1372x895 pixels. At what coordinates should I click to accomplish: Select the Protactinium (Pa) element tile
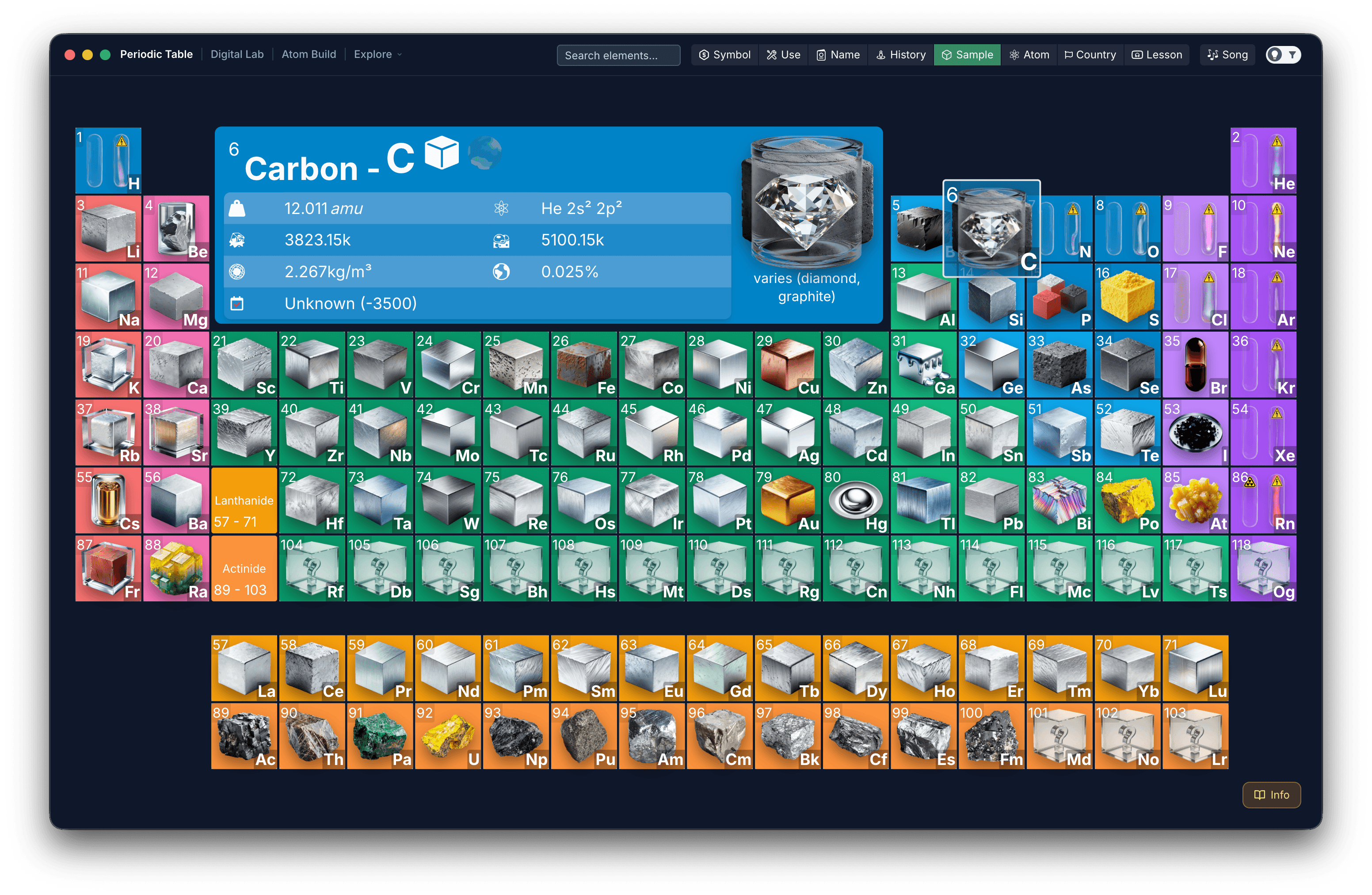pos(380,736)
